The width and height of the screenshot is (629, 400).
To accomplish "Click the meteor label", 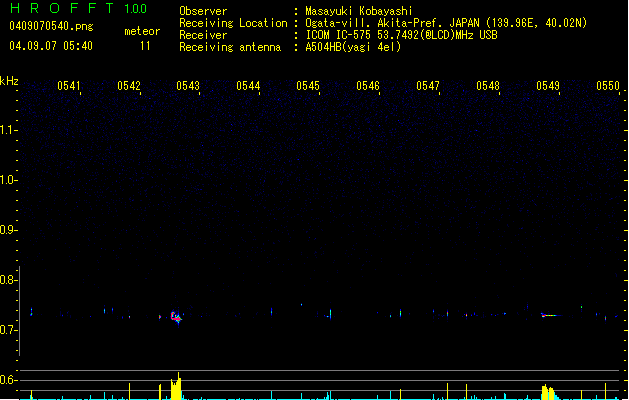I will 142,31.
